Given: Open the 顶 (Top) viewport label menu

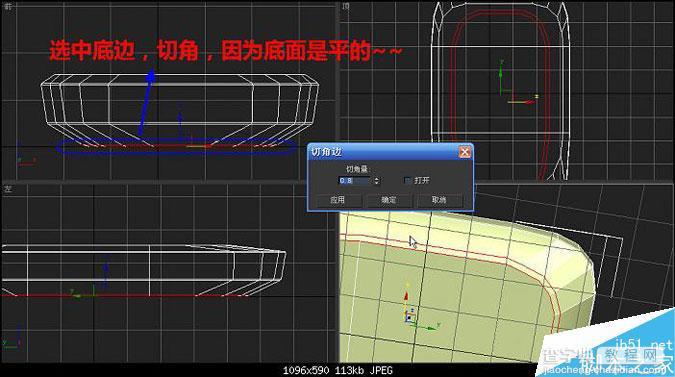Looking at the screenshot, I should [346, 6].
